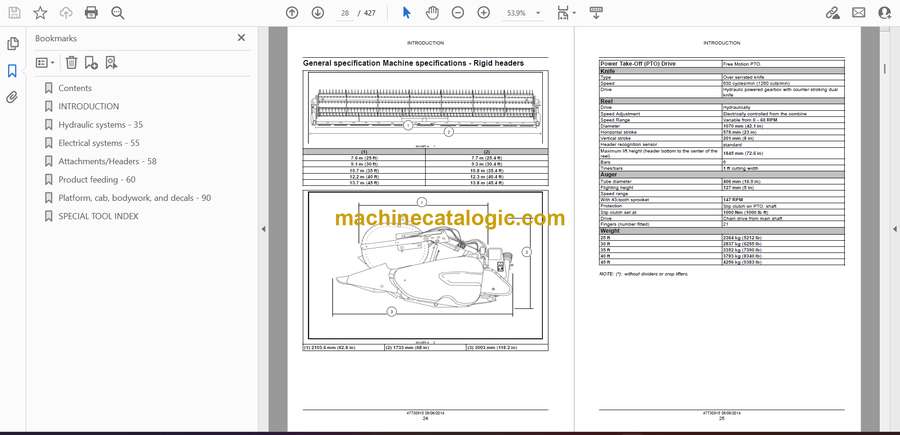
Task: Jump to the SPECIAL TOOL INDEX bookmark
Action: pyautogui.click(x=98, y=216)
